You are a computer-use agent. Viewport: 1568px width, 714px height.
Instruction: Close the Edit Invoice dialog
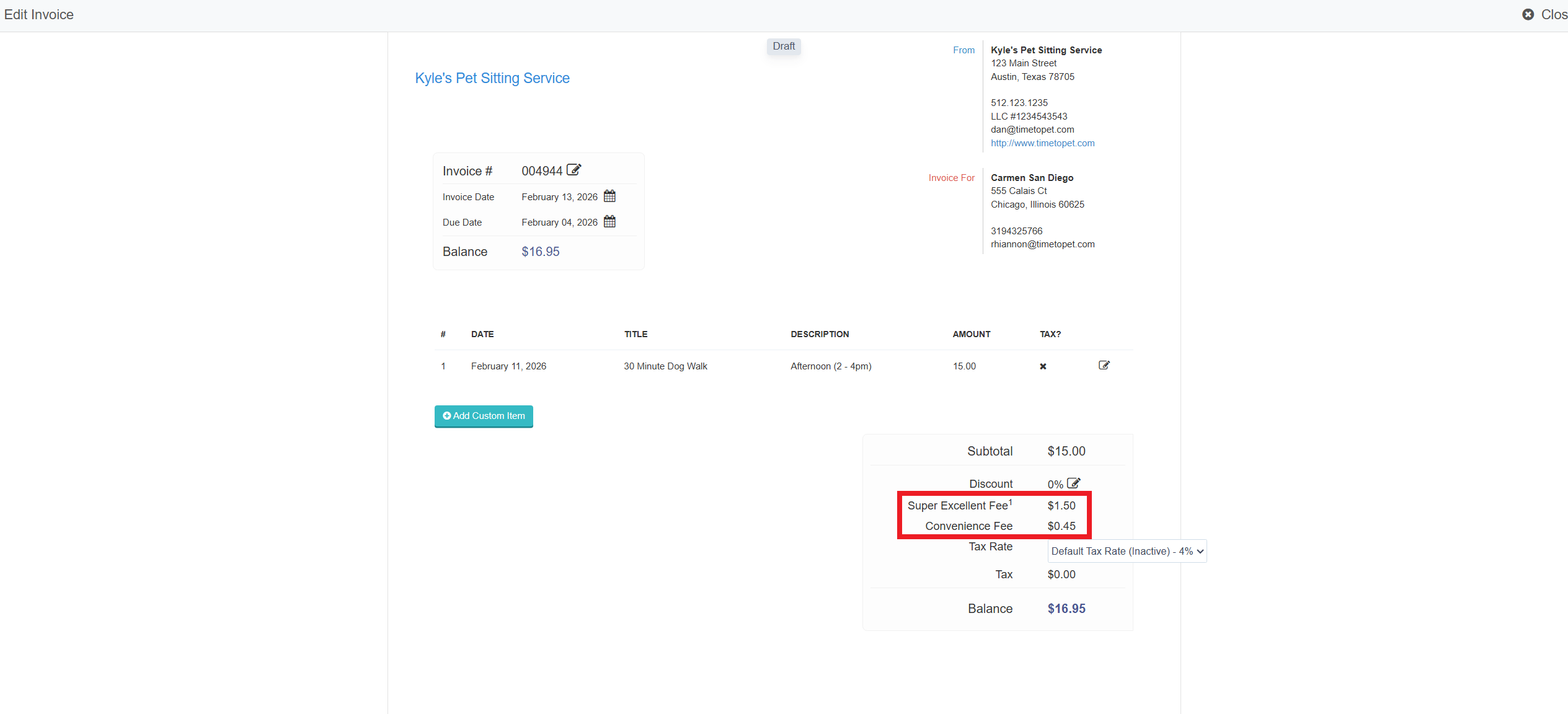point(1546,14)
